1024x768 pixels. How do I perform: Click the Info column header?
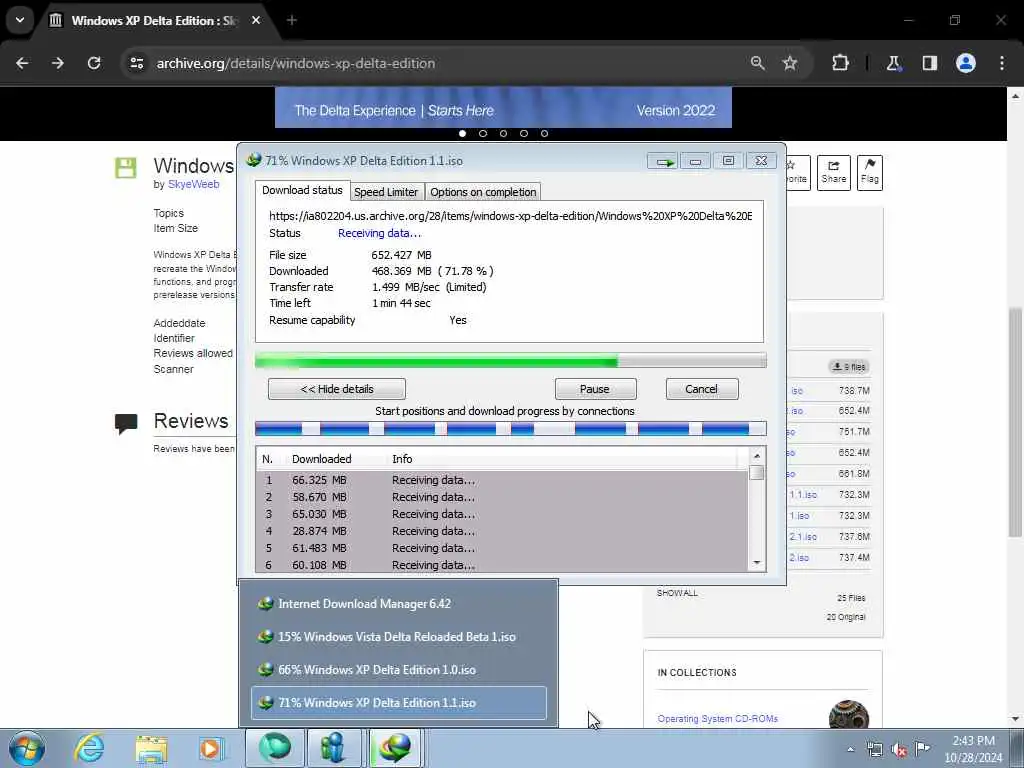click(x=402, y=459)
